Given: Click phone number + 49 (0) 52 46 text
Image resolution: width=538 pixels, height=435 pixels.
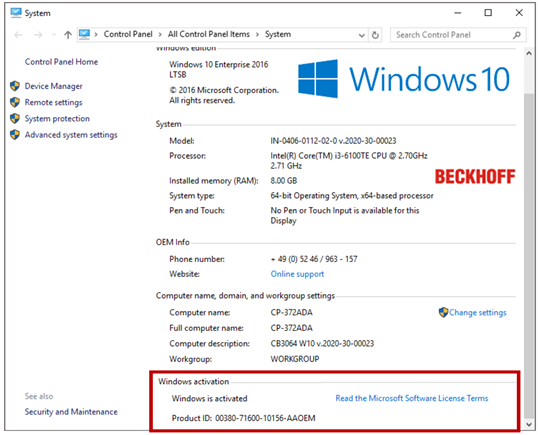Looking at the screenshot, I should (x=314, y=259).
